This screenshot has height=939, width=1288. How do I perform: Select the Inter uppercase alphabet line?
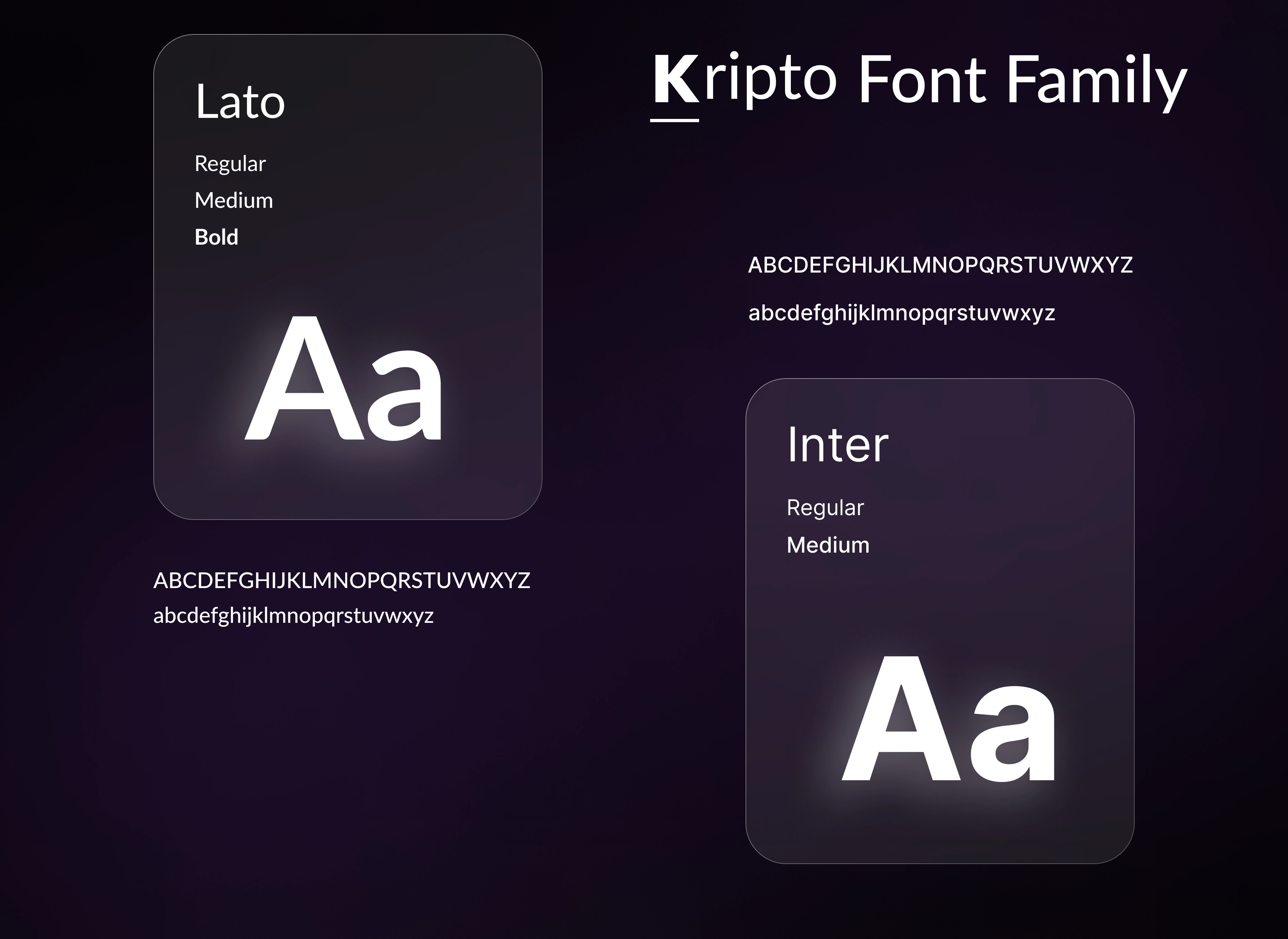[940, 265]
